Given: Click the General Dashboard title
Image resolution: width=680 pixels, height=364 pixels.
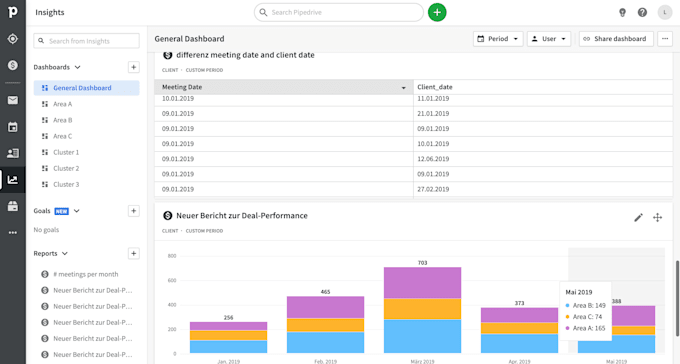Looking at the screenshot, I should point(190,39).
